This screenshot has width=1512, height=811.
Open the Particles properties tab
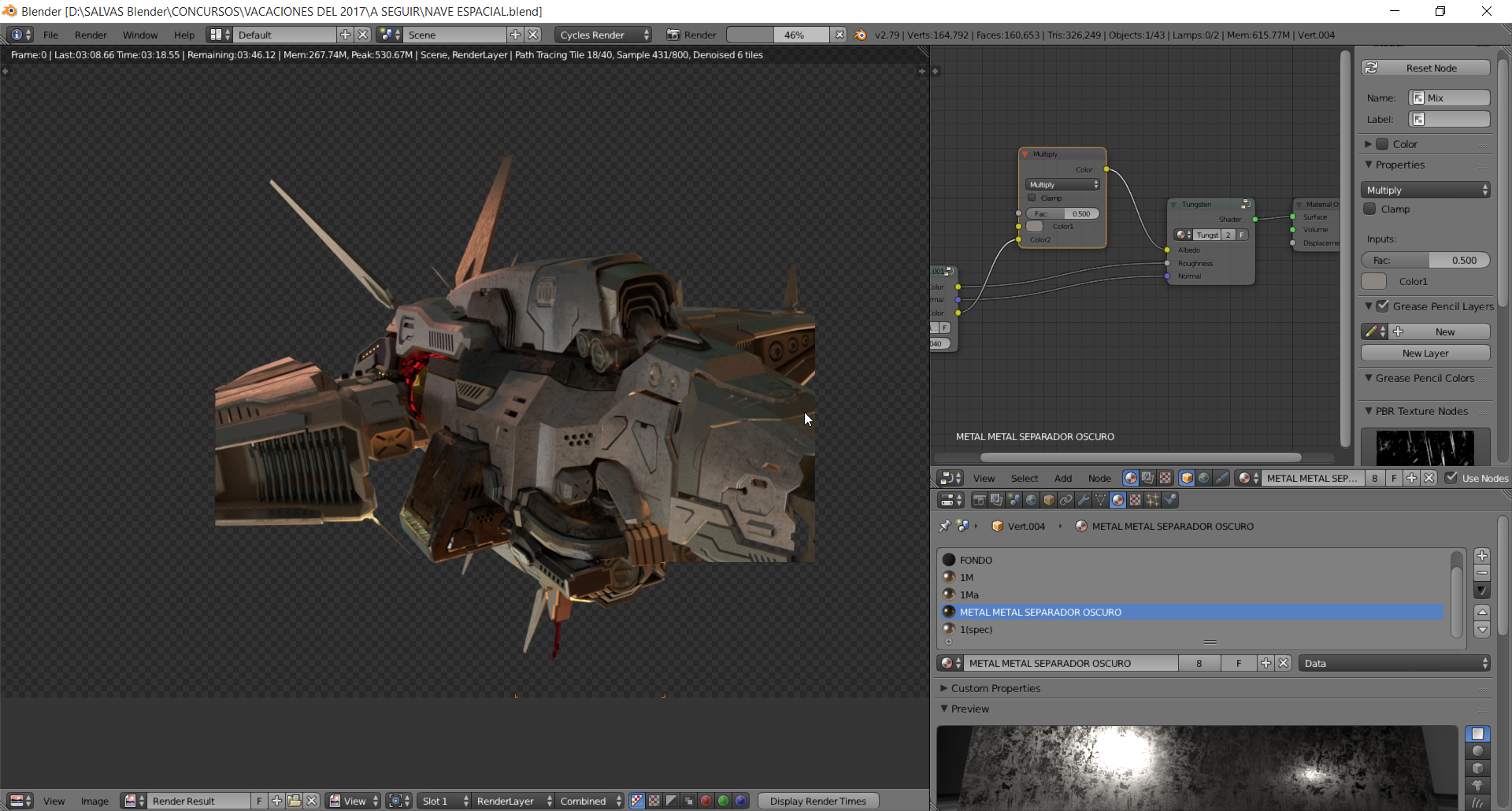(1152, 500)
